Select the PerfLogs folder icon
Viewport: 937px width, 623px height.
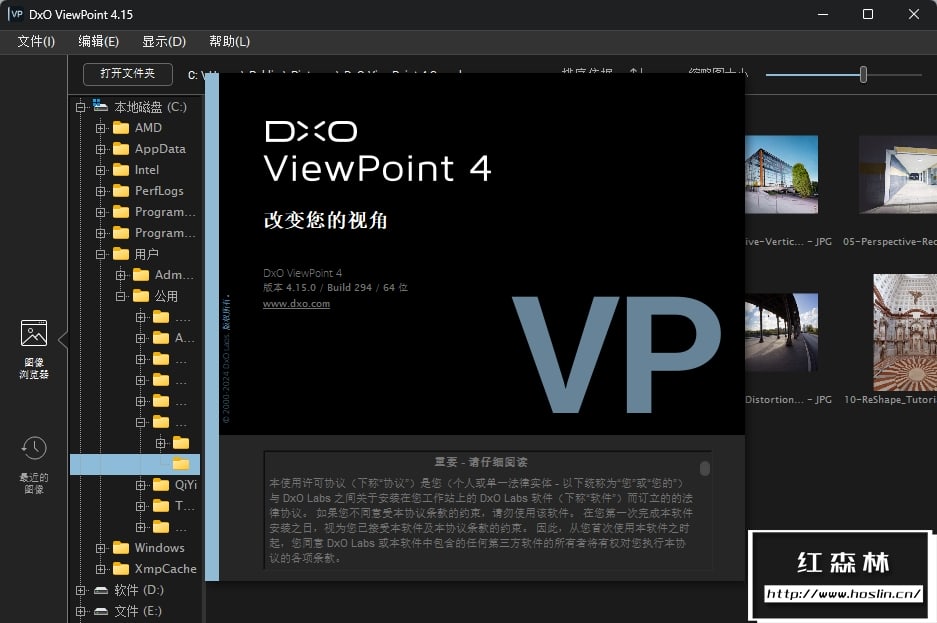121,191
